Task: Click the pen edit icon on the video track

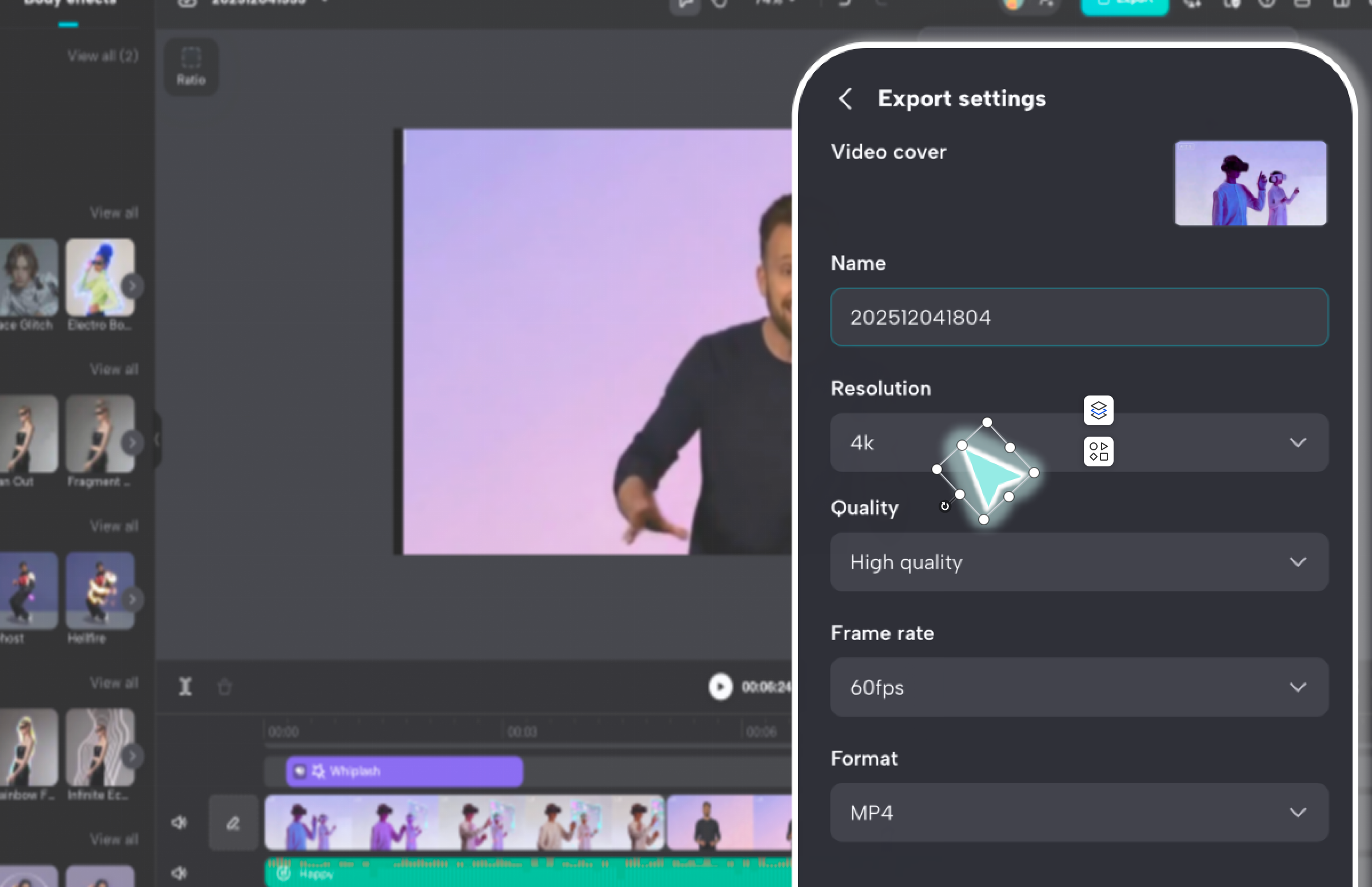Action: point(233,822)
